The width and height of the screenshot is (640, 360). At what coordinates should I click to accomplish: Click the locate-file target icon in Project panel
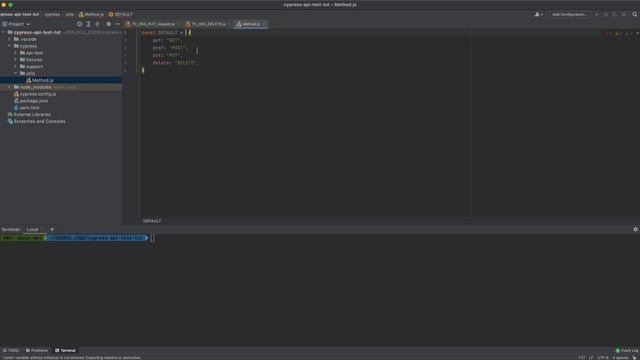(79, 24)
